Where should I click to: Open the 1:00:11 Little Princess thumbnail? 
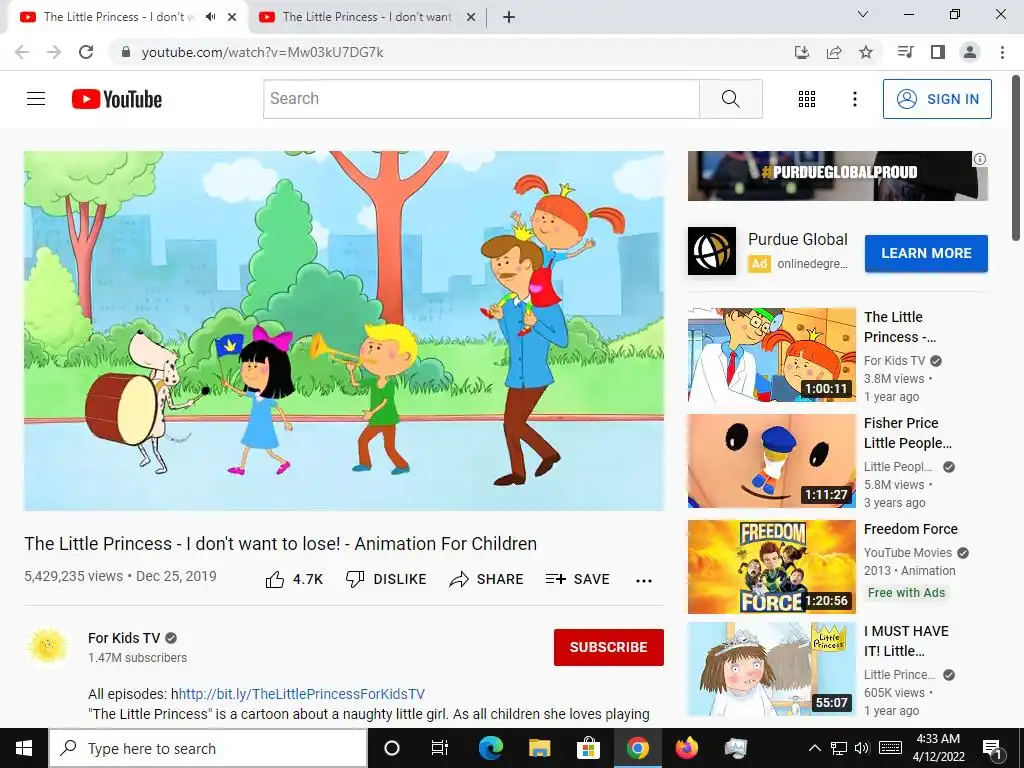tap(771, 355)
